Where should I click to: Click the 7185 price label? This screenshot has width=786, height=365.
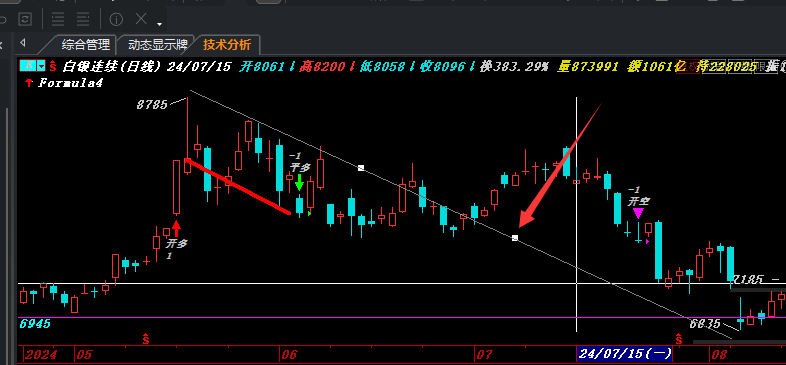[x=749, y=279]
